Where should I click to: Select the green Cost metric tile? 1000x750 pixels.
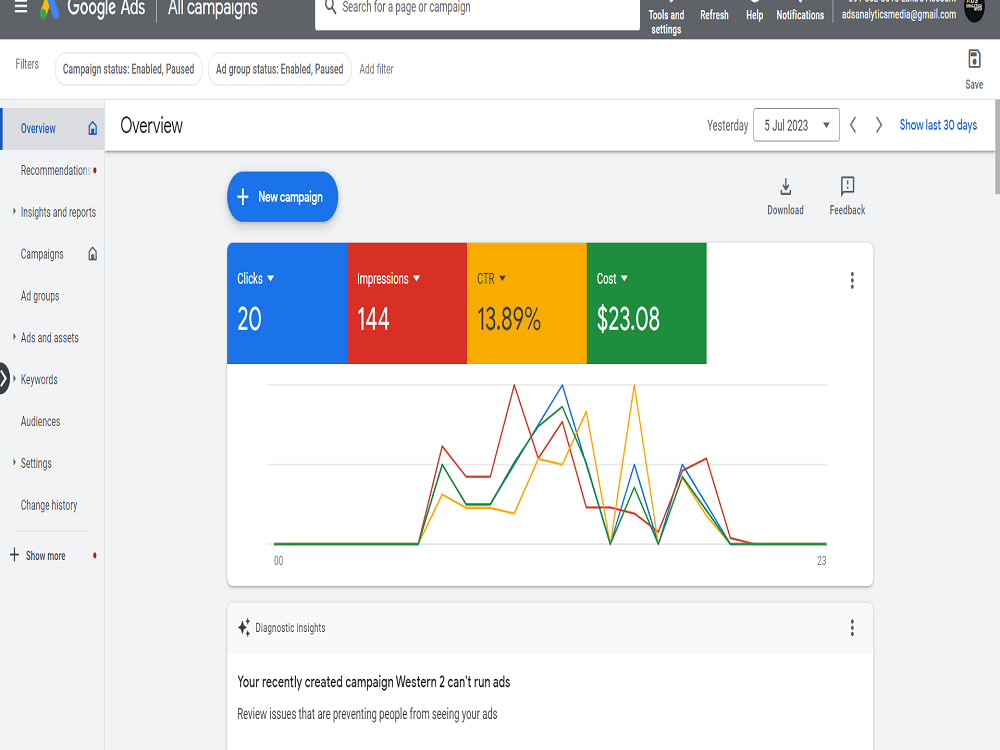[647, 304]
